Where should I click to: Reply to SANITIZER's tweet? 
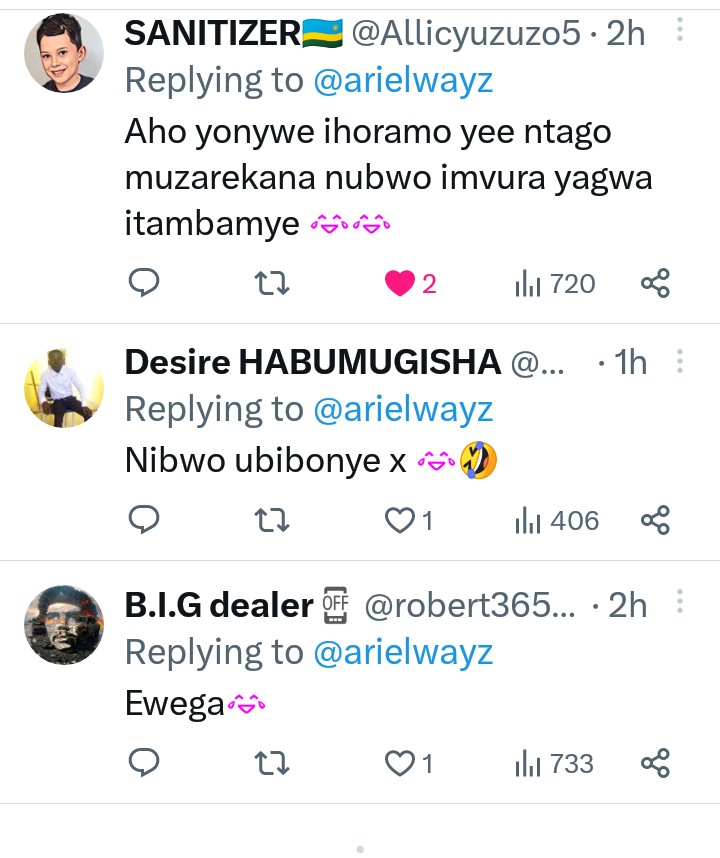(x=145, y=284)
